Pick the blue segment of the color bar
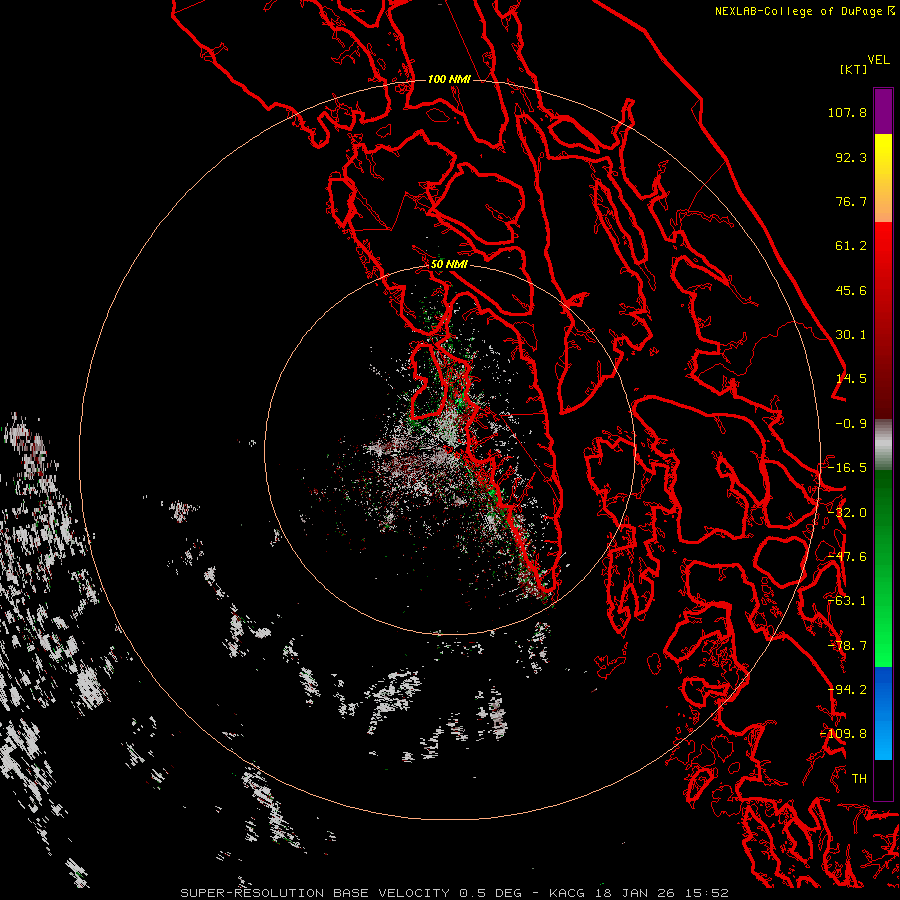Image resolution: width=900 pixels, height=900 pixels. pos(883,713)
